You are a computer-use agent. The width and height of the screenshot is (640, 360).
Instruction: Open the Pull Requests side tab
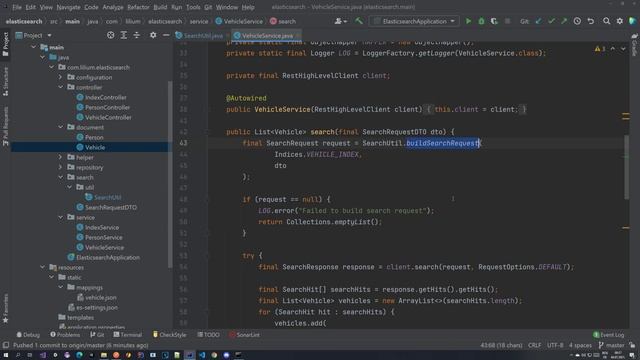(x=5, y=126)
